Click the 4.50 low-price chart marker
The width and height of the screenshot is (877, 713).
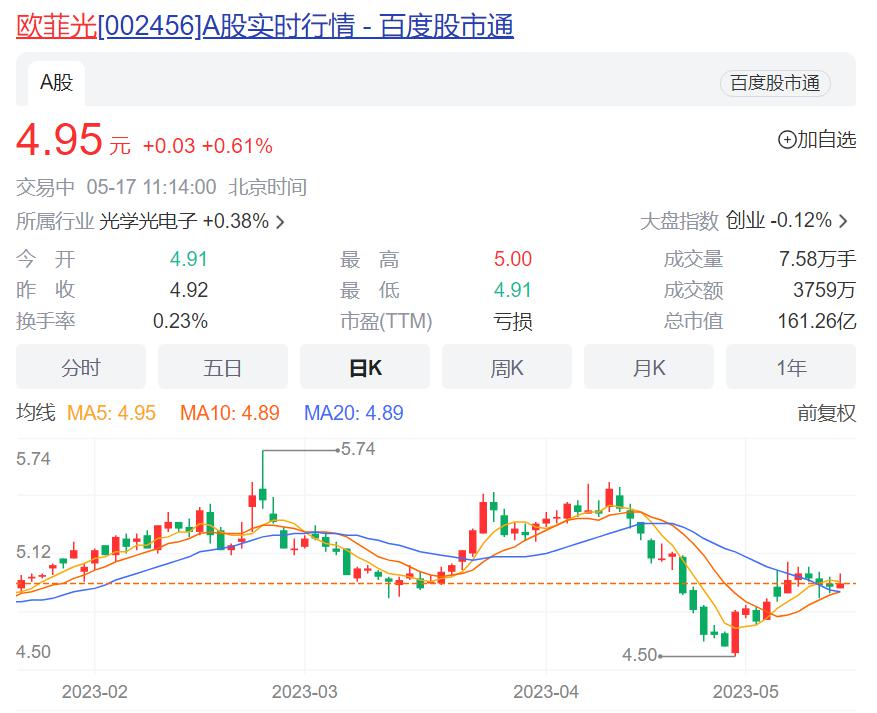coord(640,655)
